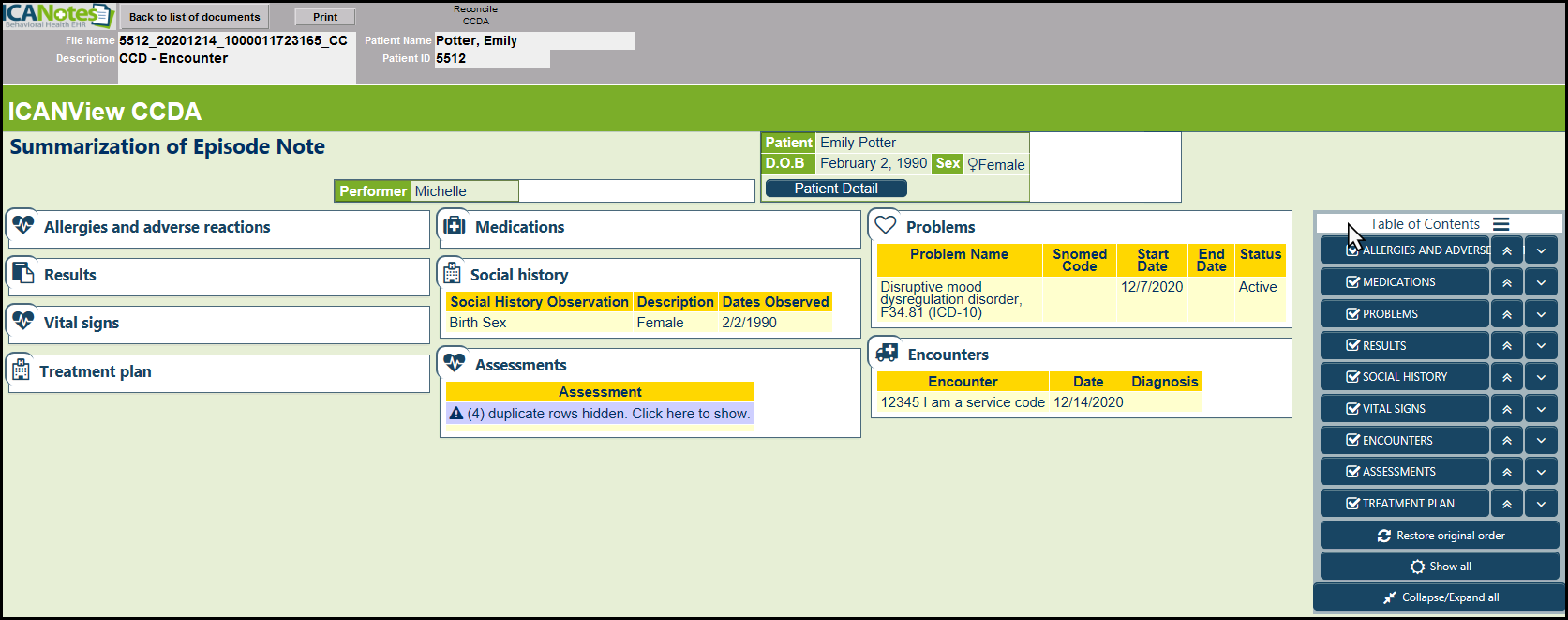Uncheck the MEDICATIONS section checkbox
The height and width of the screenshot is (620, 1568).
click(x=1352, y=282)
